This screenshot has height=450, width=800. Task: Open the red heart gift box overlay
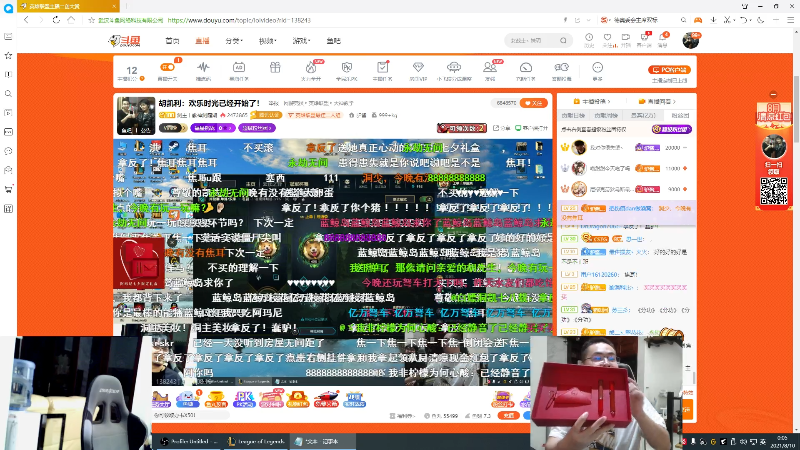pyautogui.click(x=139, y=263)
